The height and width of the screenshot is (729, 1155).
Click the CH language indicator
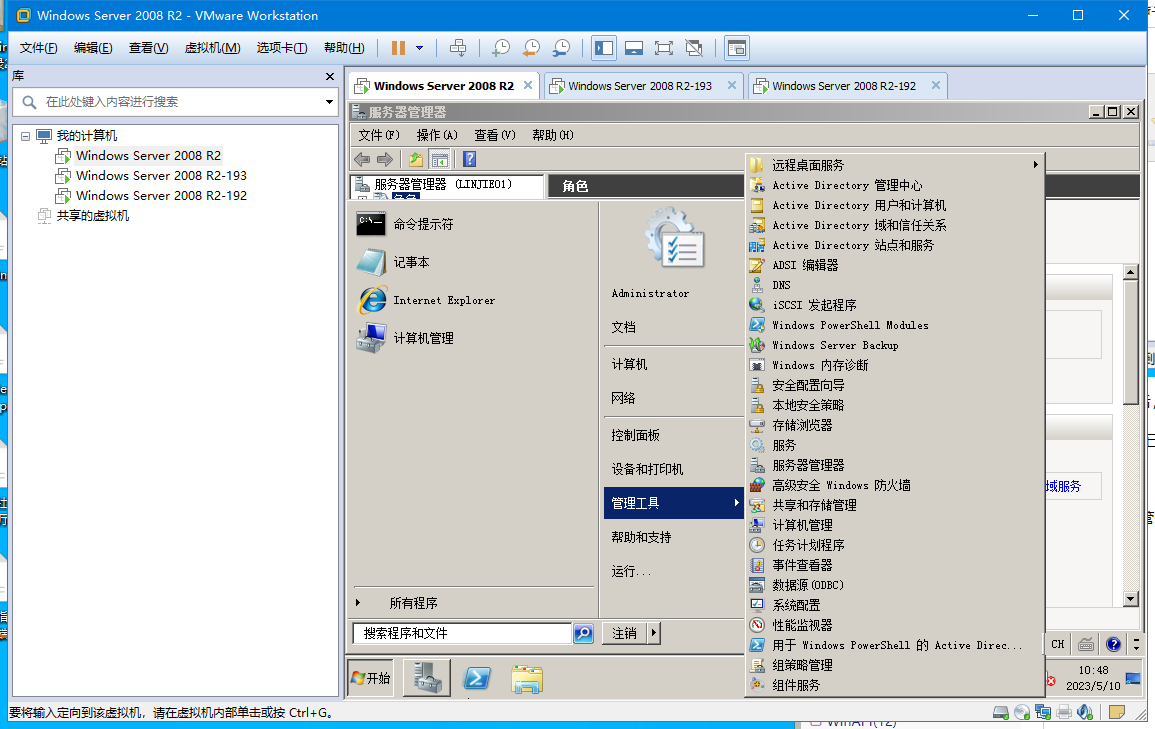click(x=1058, y=644)
